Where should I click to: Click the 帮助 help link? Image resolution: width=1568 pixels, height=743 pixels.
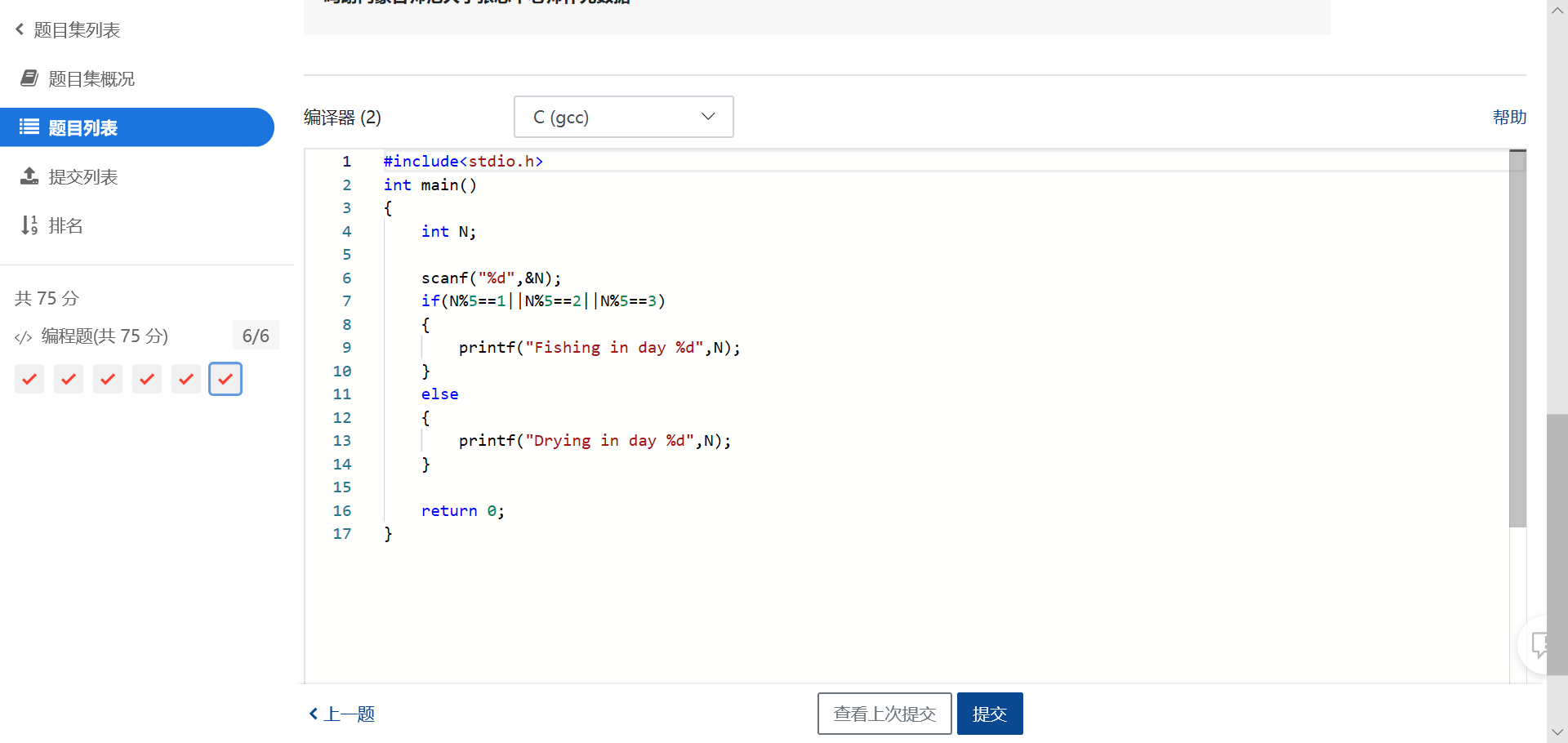[x=1509, y=117]
